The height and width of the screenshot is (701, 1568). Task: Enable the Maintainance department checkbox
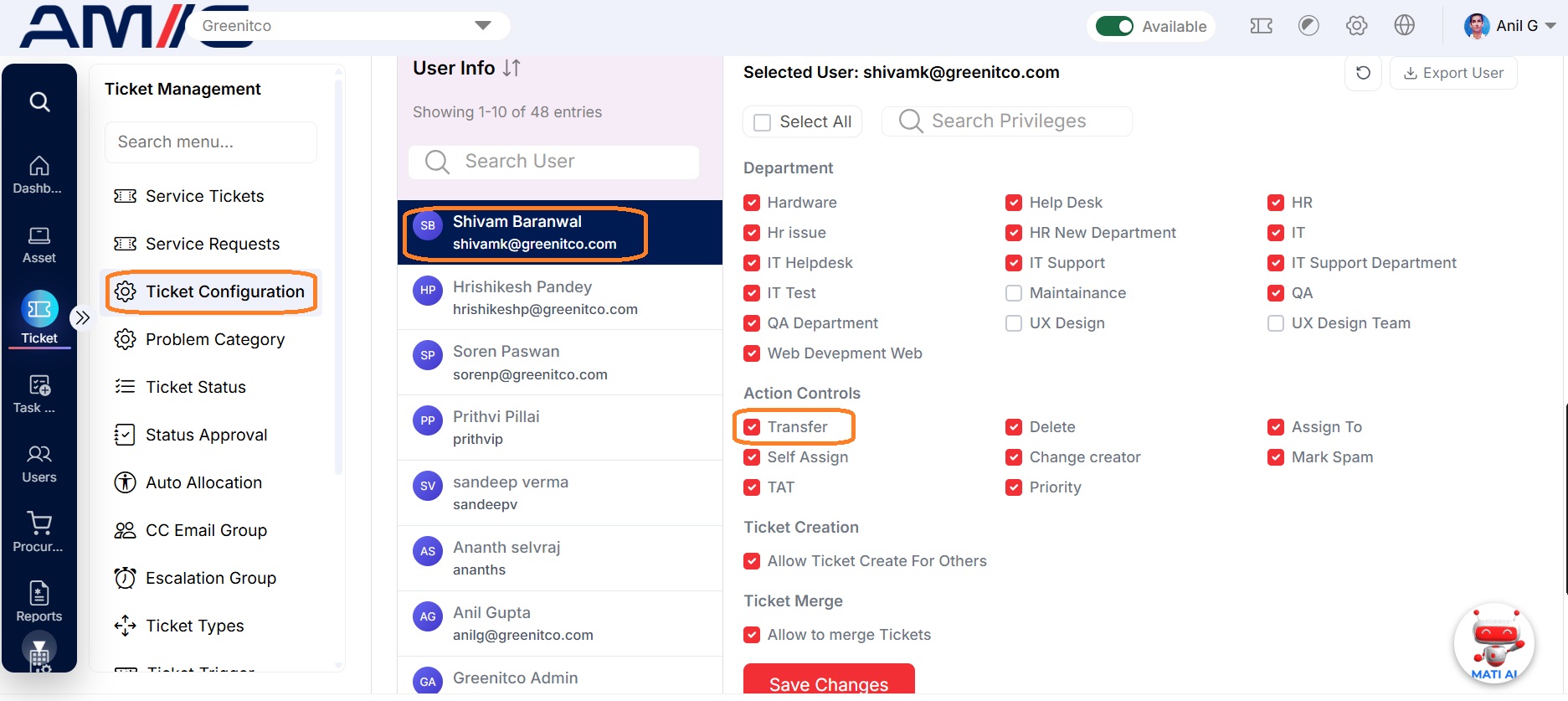point(1013,293)
